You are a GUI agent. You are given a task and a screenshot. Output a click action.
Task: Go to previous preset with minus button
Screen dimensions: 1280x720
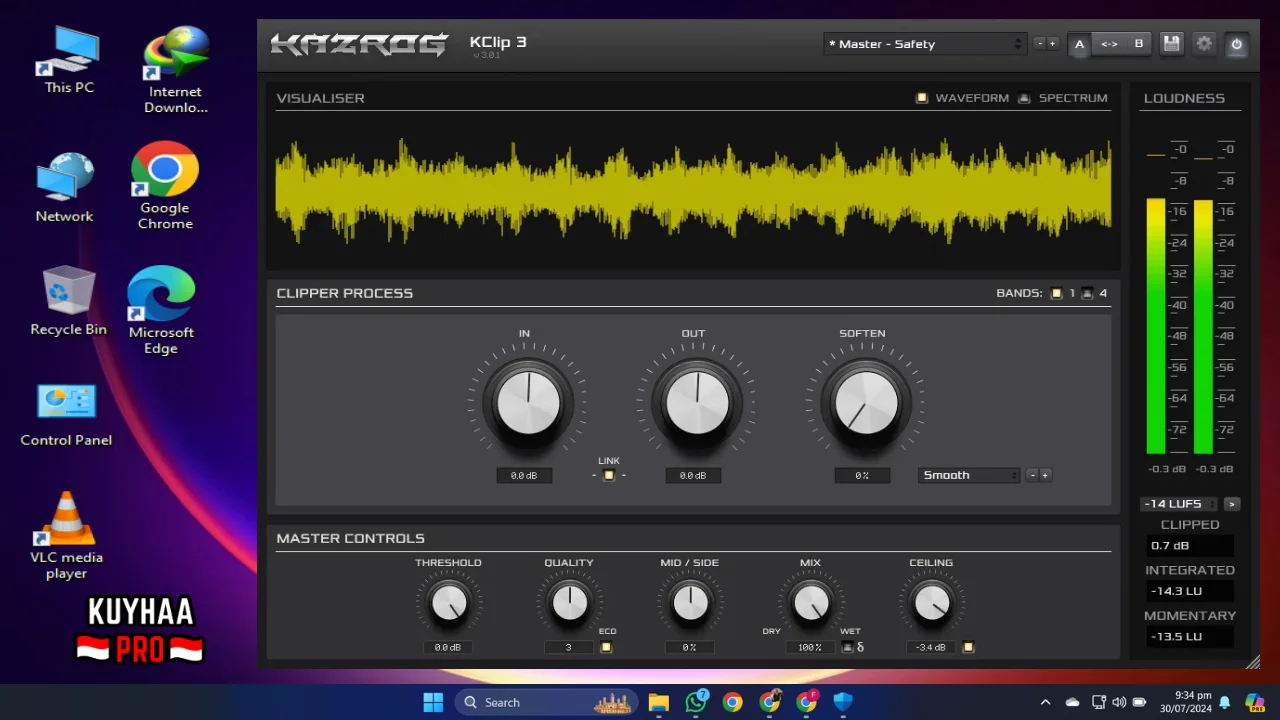click(x=1040, y=44)
